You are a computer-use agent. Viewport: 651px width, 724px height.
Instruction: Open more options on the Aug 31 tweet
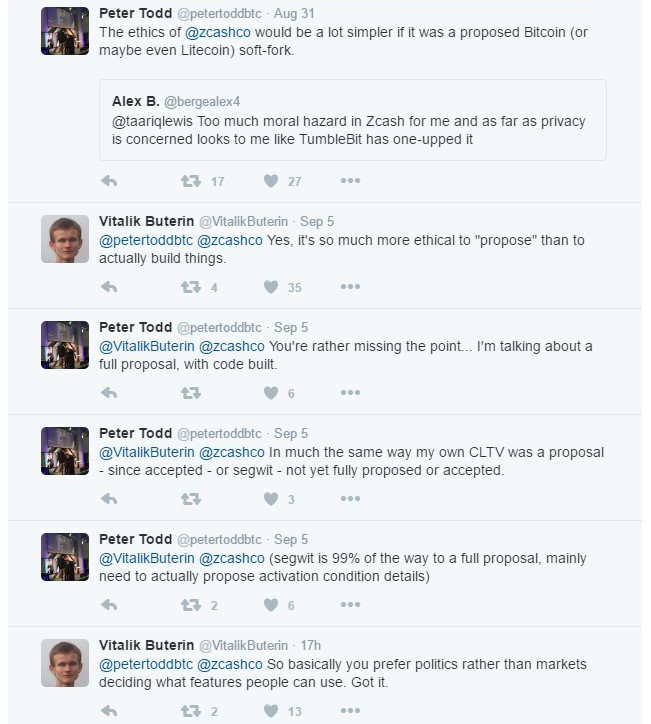pyautogui.click(x=350, y=181)
